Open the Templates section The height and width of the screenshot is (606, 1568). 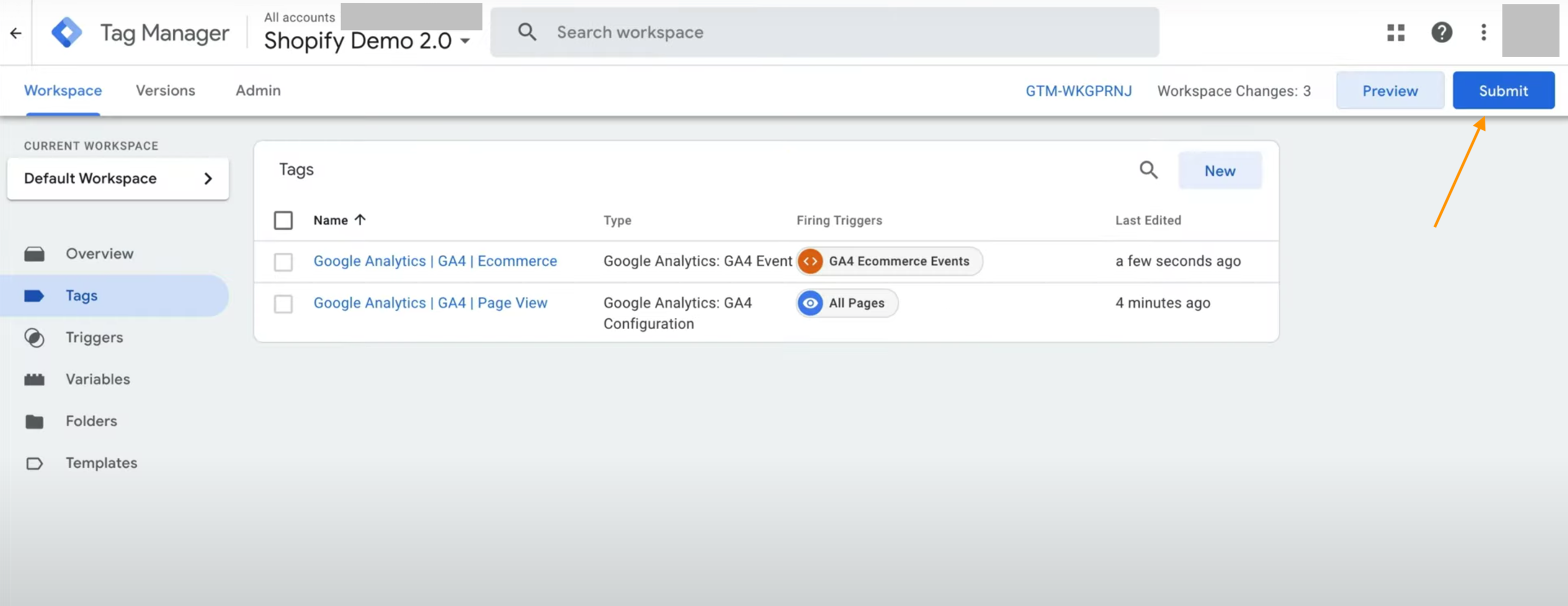pyautogui.click(x=102, y=463)
